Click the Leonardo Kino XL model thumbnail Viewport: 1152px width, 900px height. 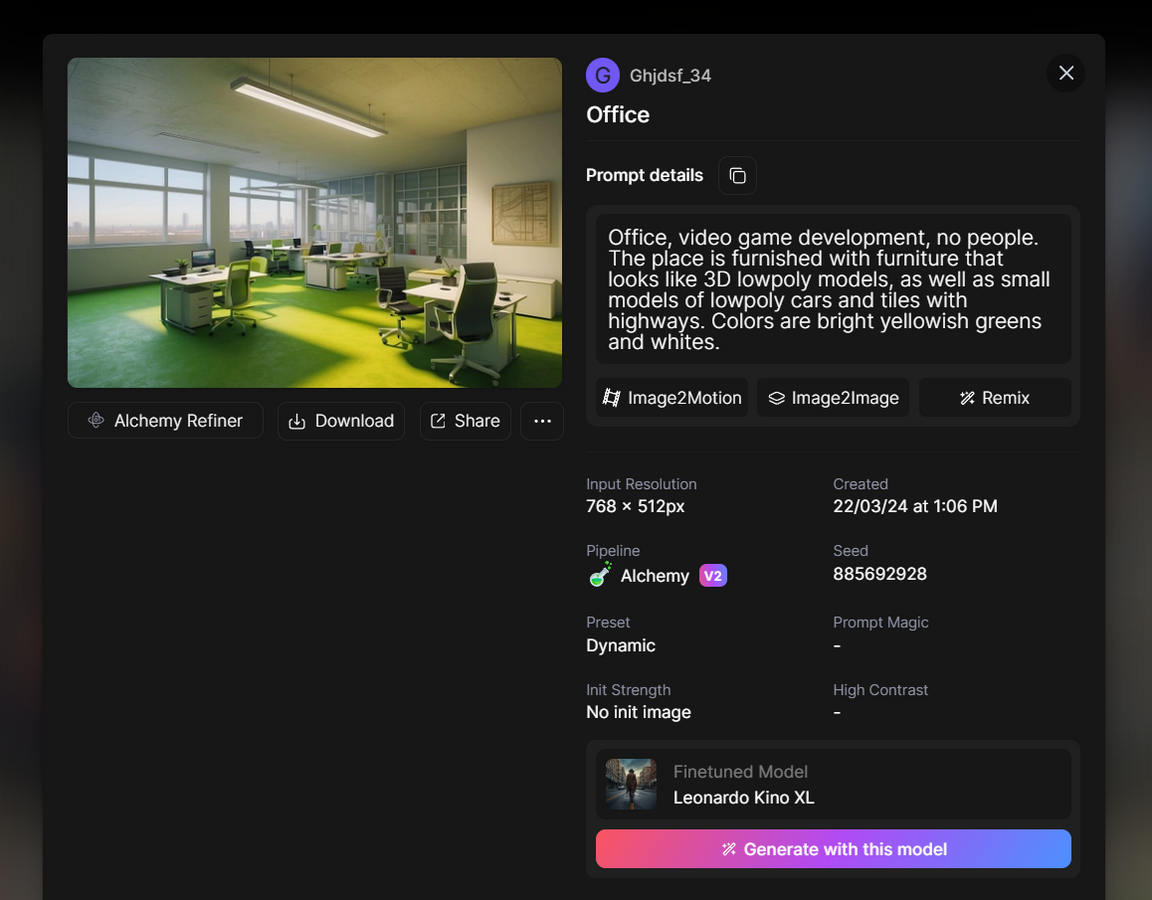[631, 784]
